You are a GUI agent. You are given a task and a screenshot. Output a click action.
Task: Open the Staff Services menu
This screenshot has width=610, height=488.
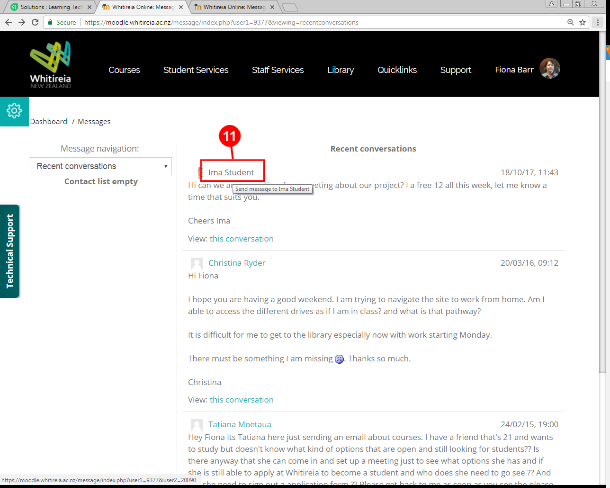click(x=278, y=70)
